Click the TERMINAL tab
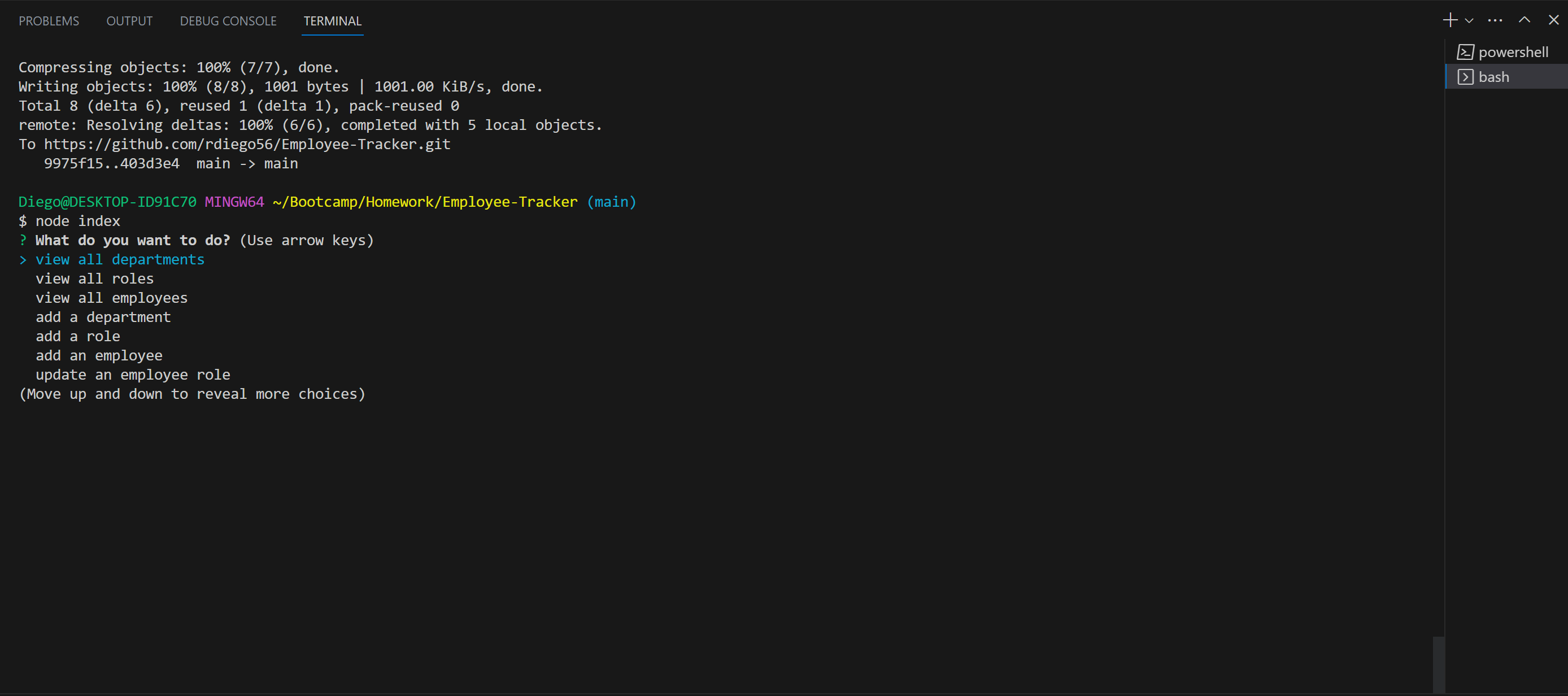The width and height of the screenshot is (1568, 696). [332, 20]
